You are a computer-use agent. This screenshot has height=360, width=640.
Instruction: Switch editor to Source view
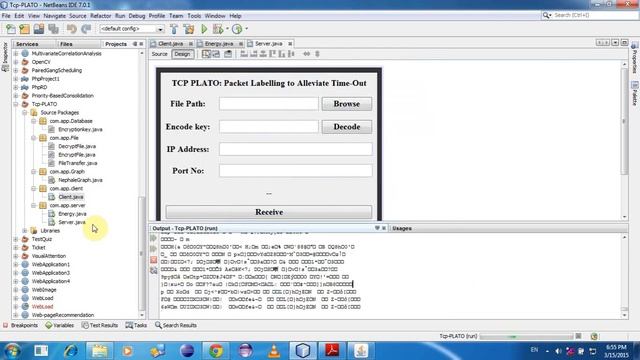tap(160, 54)
